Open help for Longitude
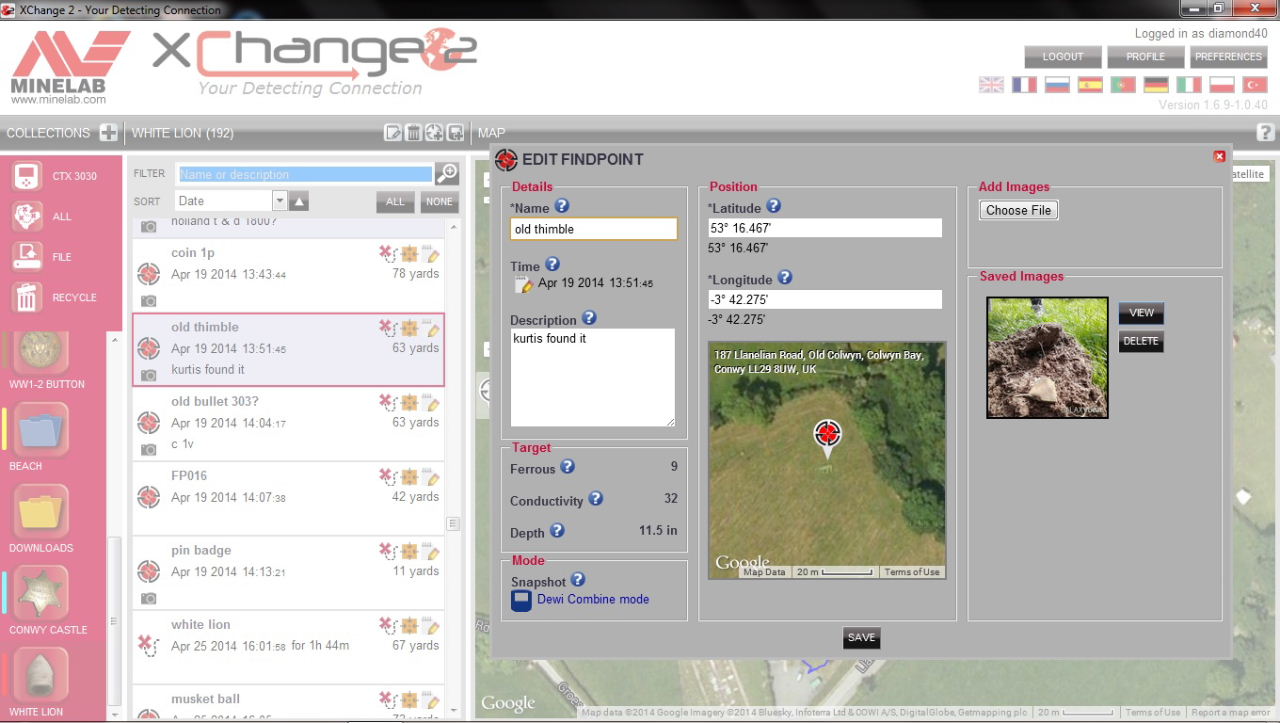1280x723 pixels. [x=785, y=278]
